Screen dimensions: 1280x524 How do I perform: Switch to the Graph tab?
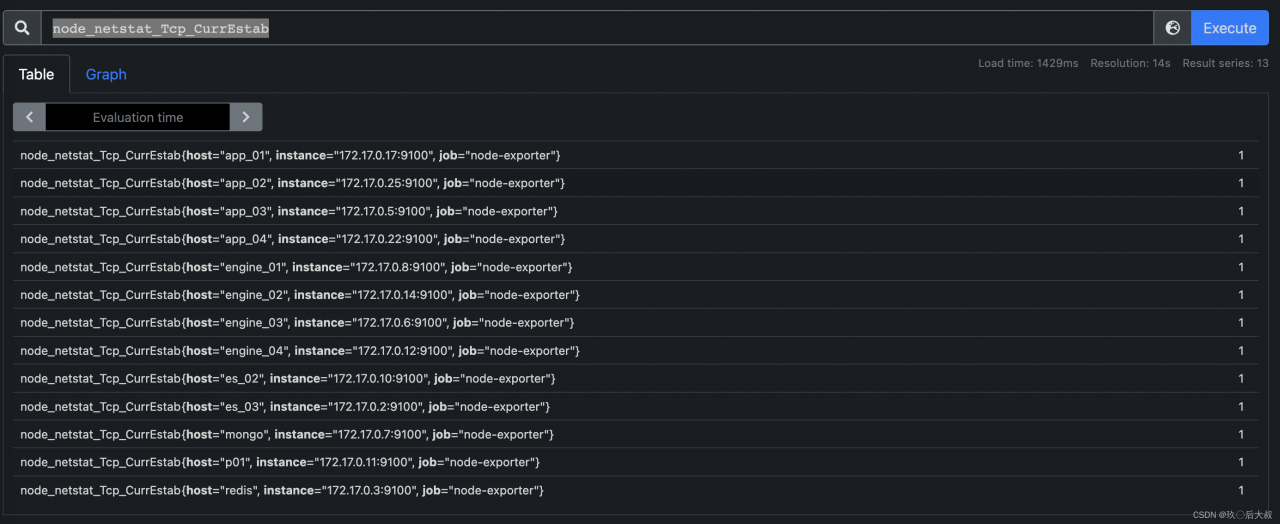point(106,74)
